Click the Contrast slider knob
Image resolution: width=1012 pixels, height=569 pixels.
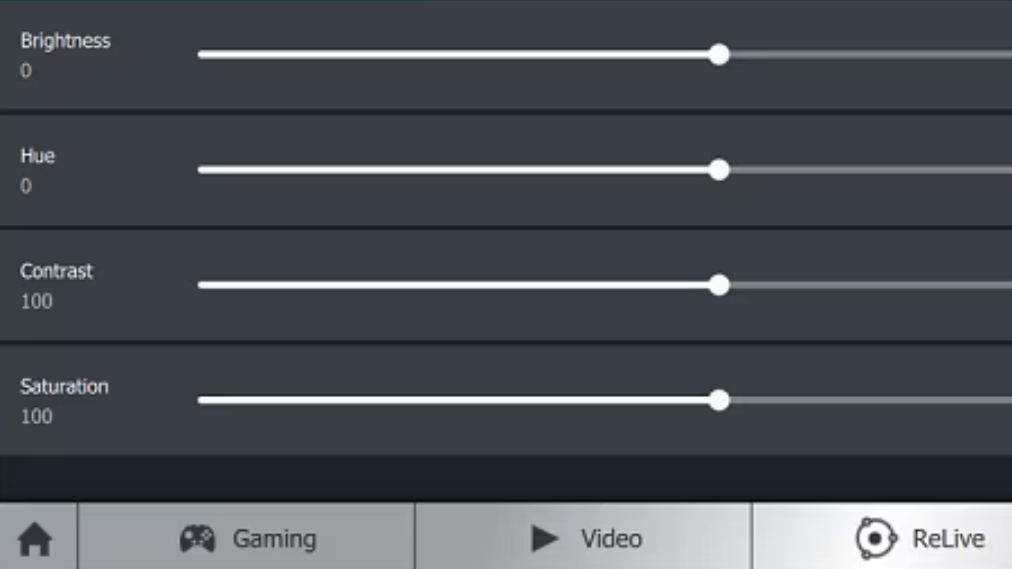click(719, 285)
